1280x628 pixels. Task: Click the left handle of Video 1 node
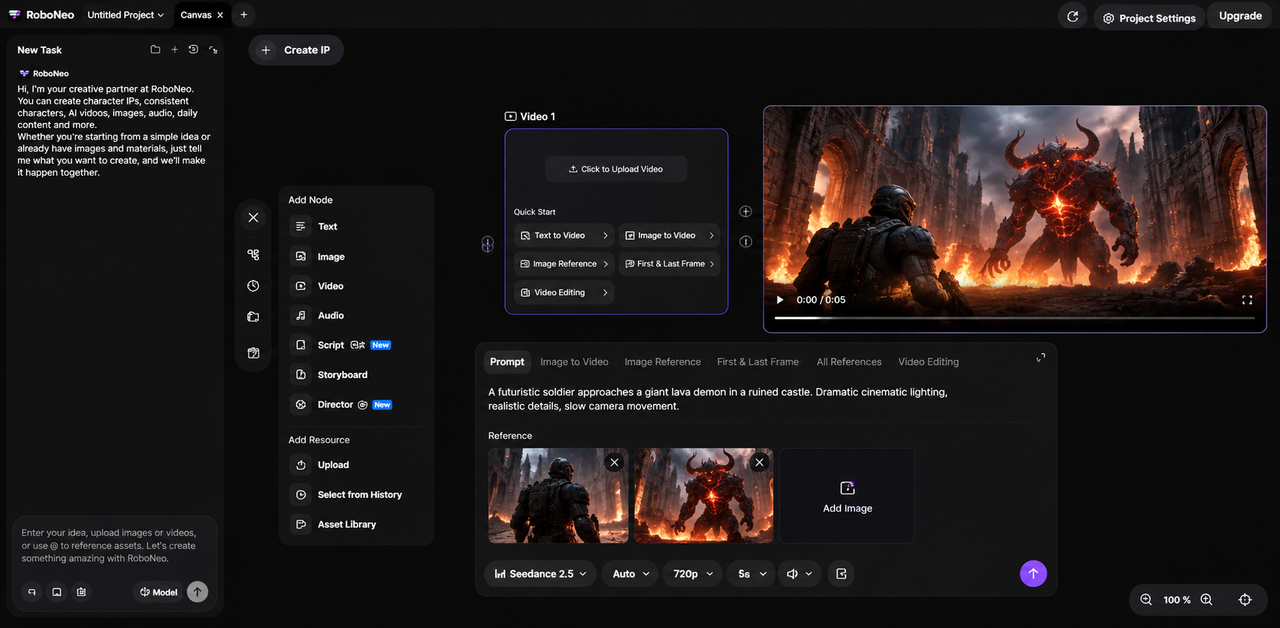coord(487,244)
